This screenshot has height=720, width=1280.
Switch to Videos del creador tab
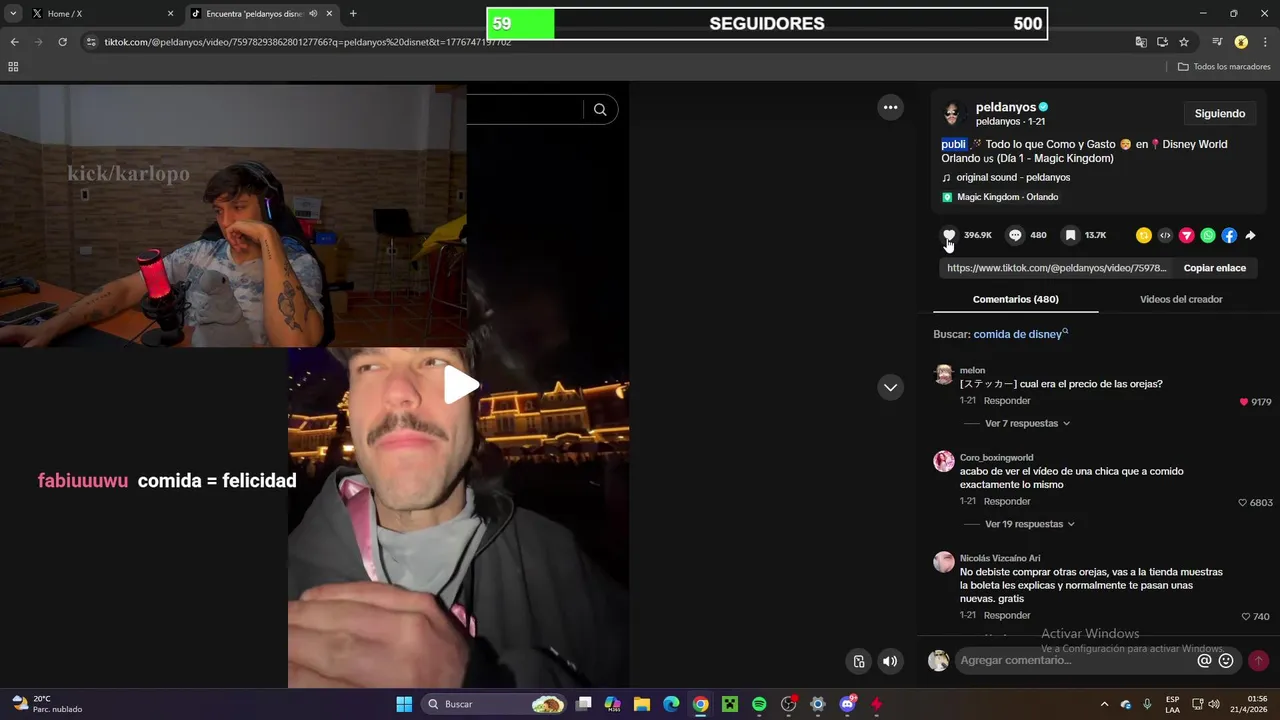point(1181,299)
